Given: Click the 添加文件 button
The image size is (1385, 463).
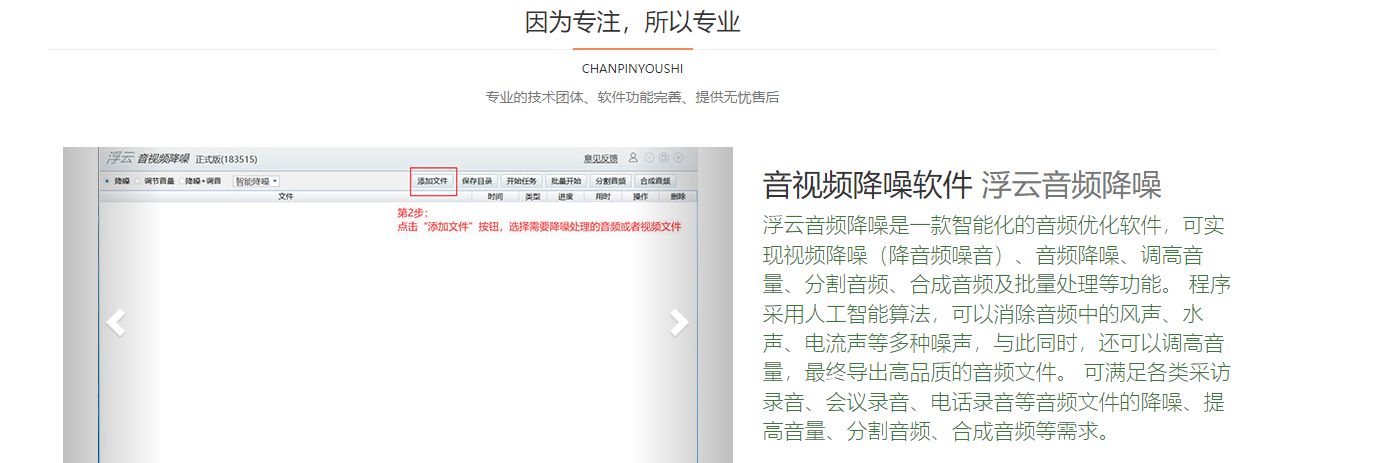Looking at the screenshot, I should [x=433, y=181].
